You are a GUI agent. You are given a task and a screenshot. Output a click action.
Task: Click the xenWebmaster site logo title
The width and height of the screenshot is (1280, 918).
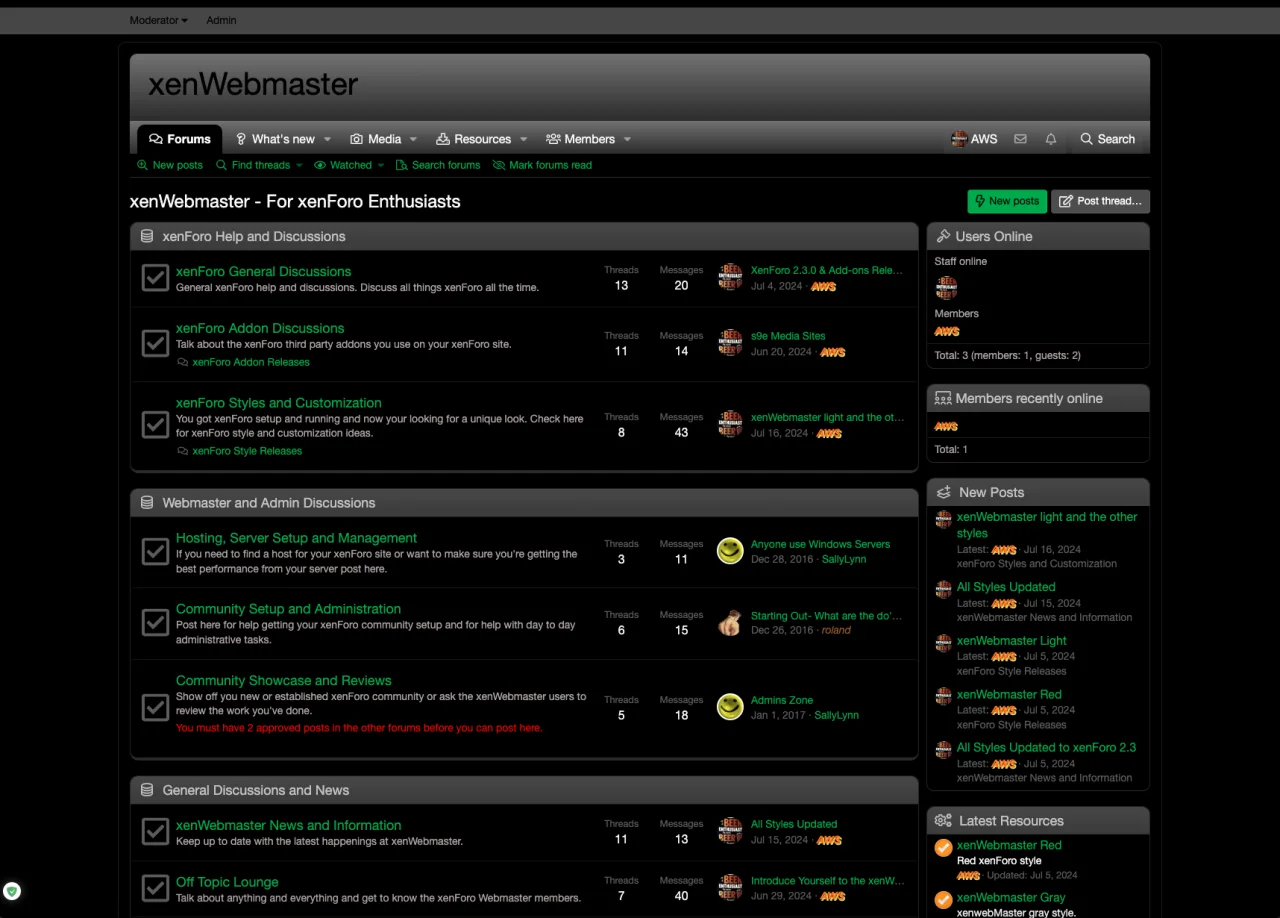point(253,84)
